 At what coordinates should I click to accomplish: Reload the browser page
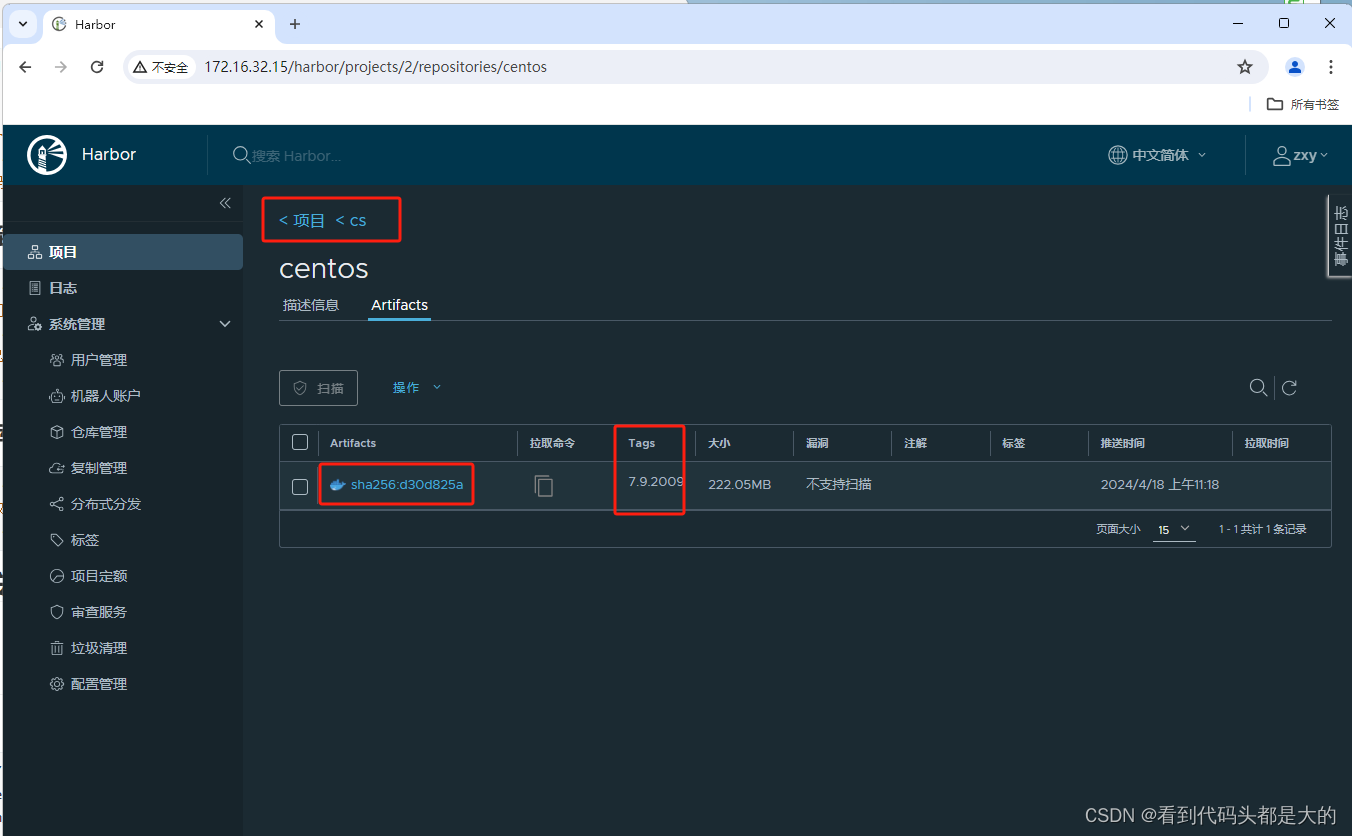tap(97, 67)
